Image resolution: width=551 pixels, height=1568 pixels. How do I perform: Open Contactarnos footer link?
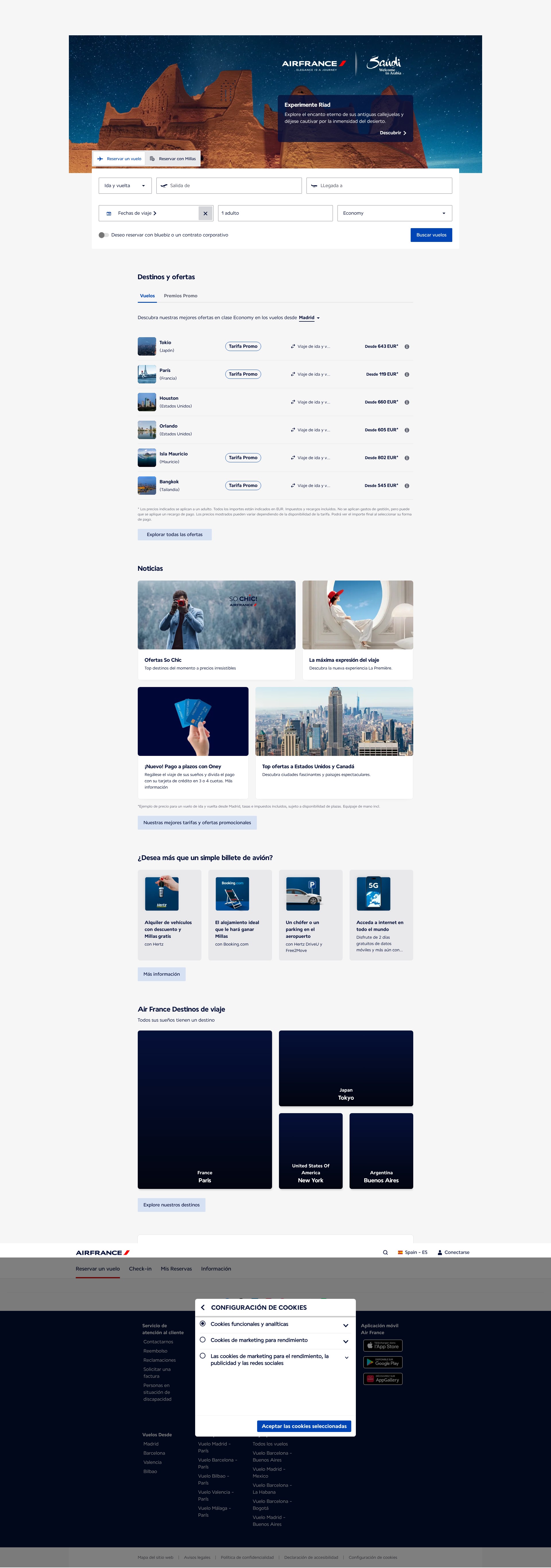(158, 1342)
